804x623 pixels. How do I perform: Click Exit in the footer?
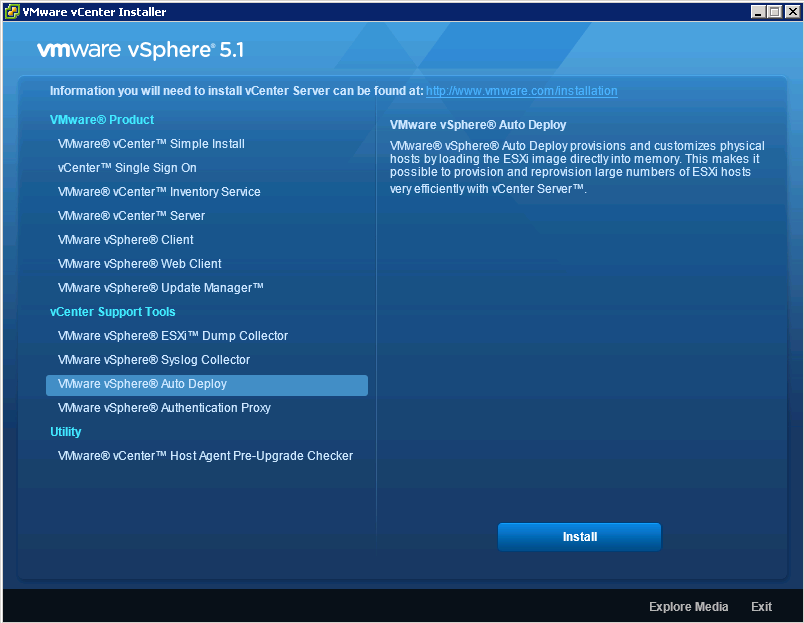(761, 607)
